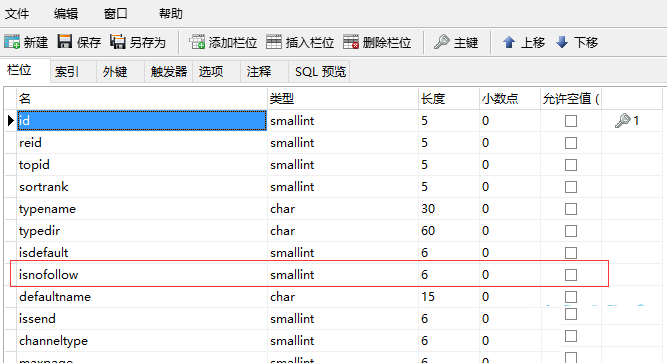Open the 帮助 menu

pyautogui.click(x=171, y=14)
